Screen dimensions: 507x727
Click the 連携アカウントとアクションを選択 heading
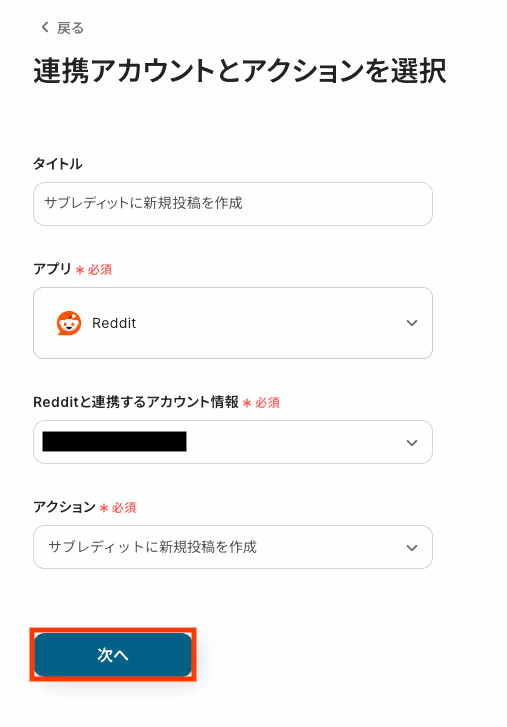click(240, 71)
